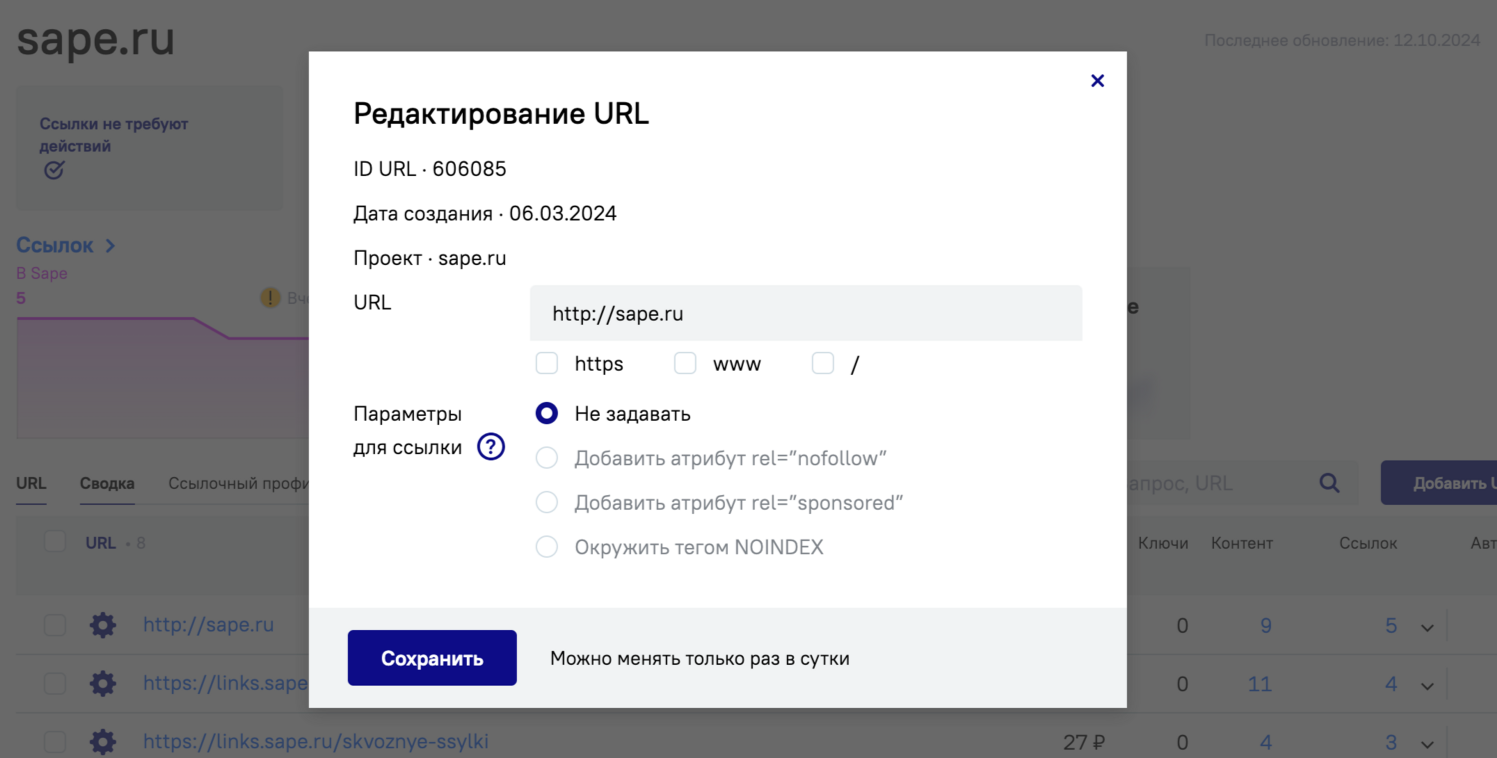This screenshot has width=1497, height=758.
Task: Click the 'Добавить' button behind dialog
Action: point(1439,483)
